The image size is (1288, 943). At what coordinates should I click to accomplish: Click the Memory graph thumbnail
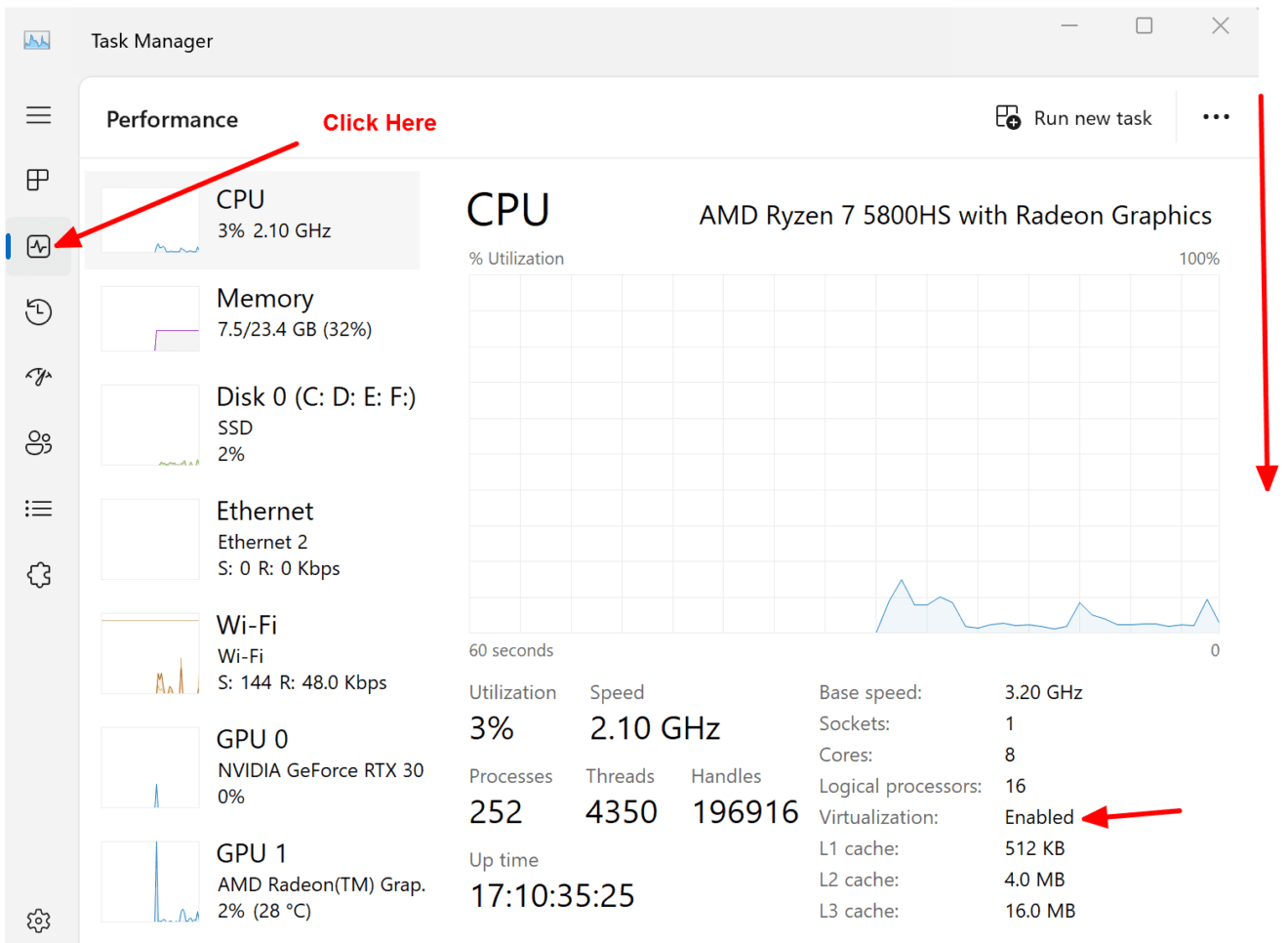pyautogui.click(x=150, y=317)
